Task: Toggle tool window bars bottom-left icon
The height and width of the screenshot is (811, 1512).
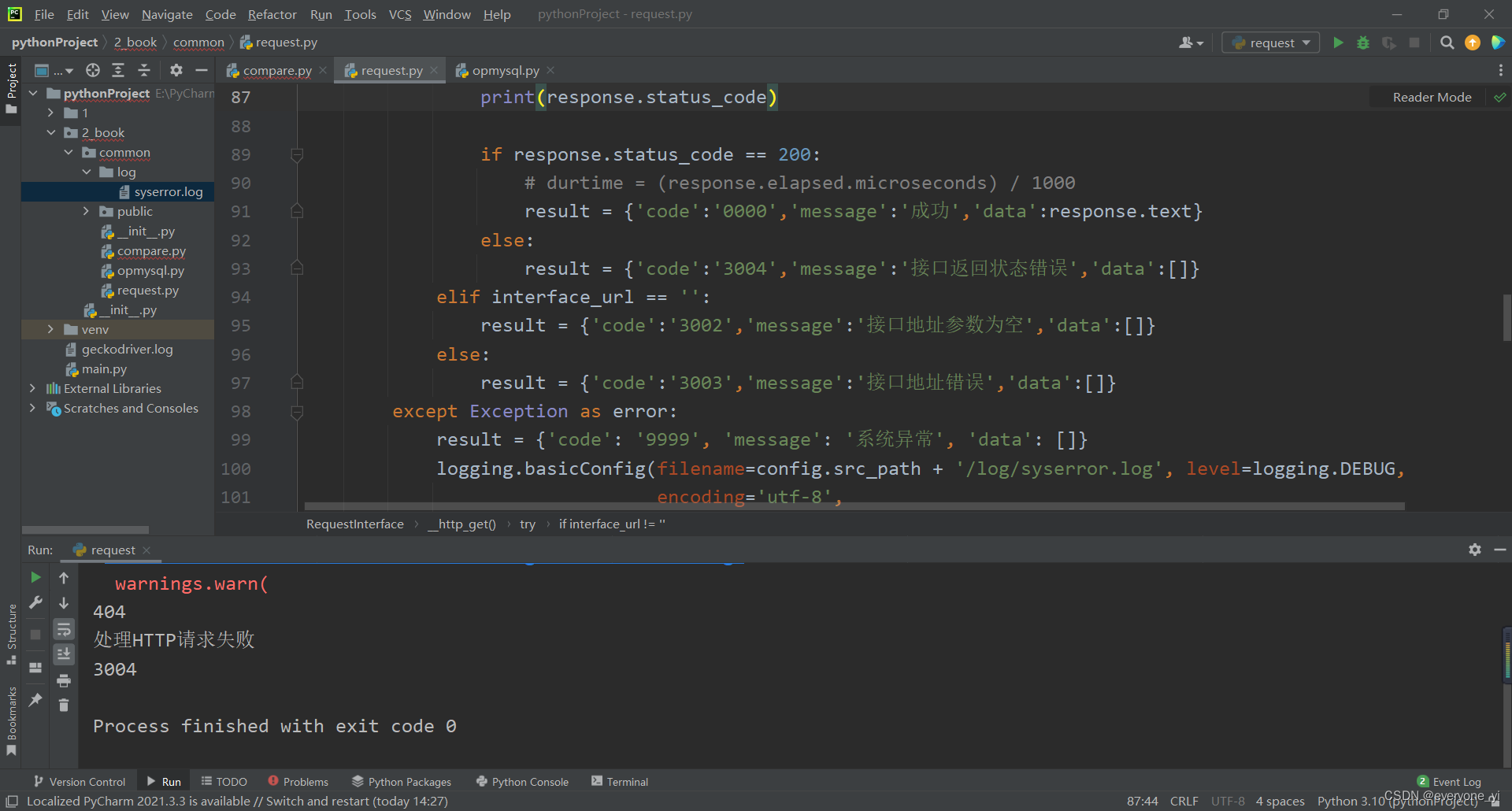Action: point(12,801)
